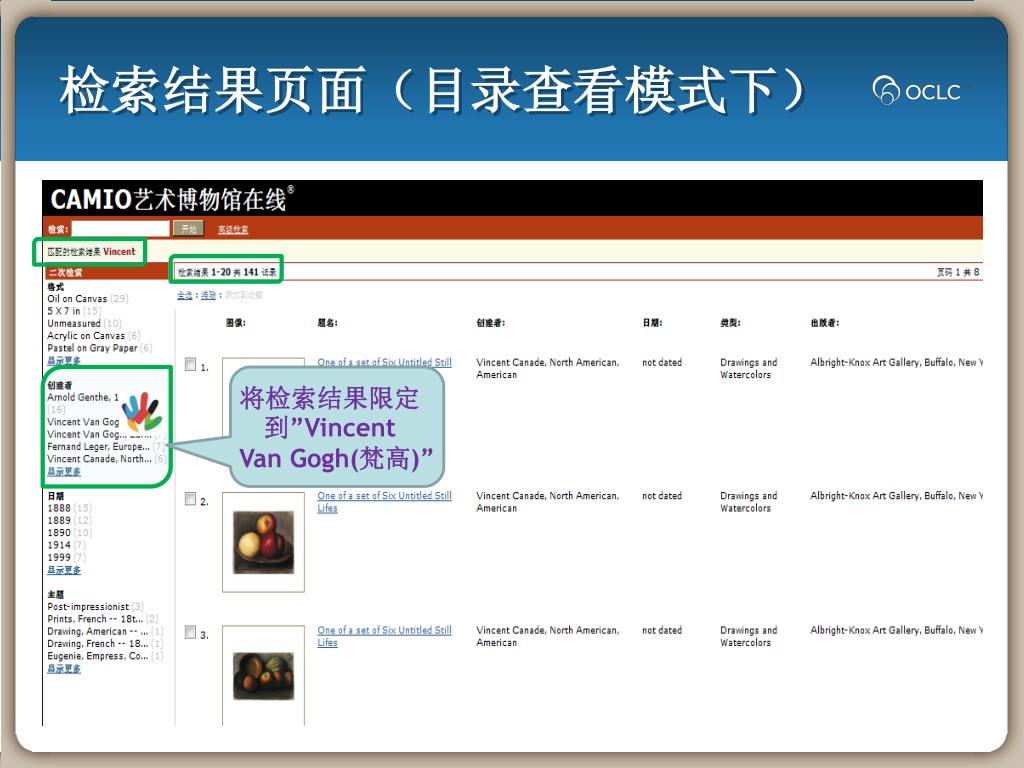Viewport: 1024px width, 768px height.
Task: Click the 页码 1 共 8 page indicator
Action: 958,272
